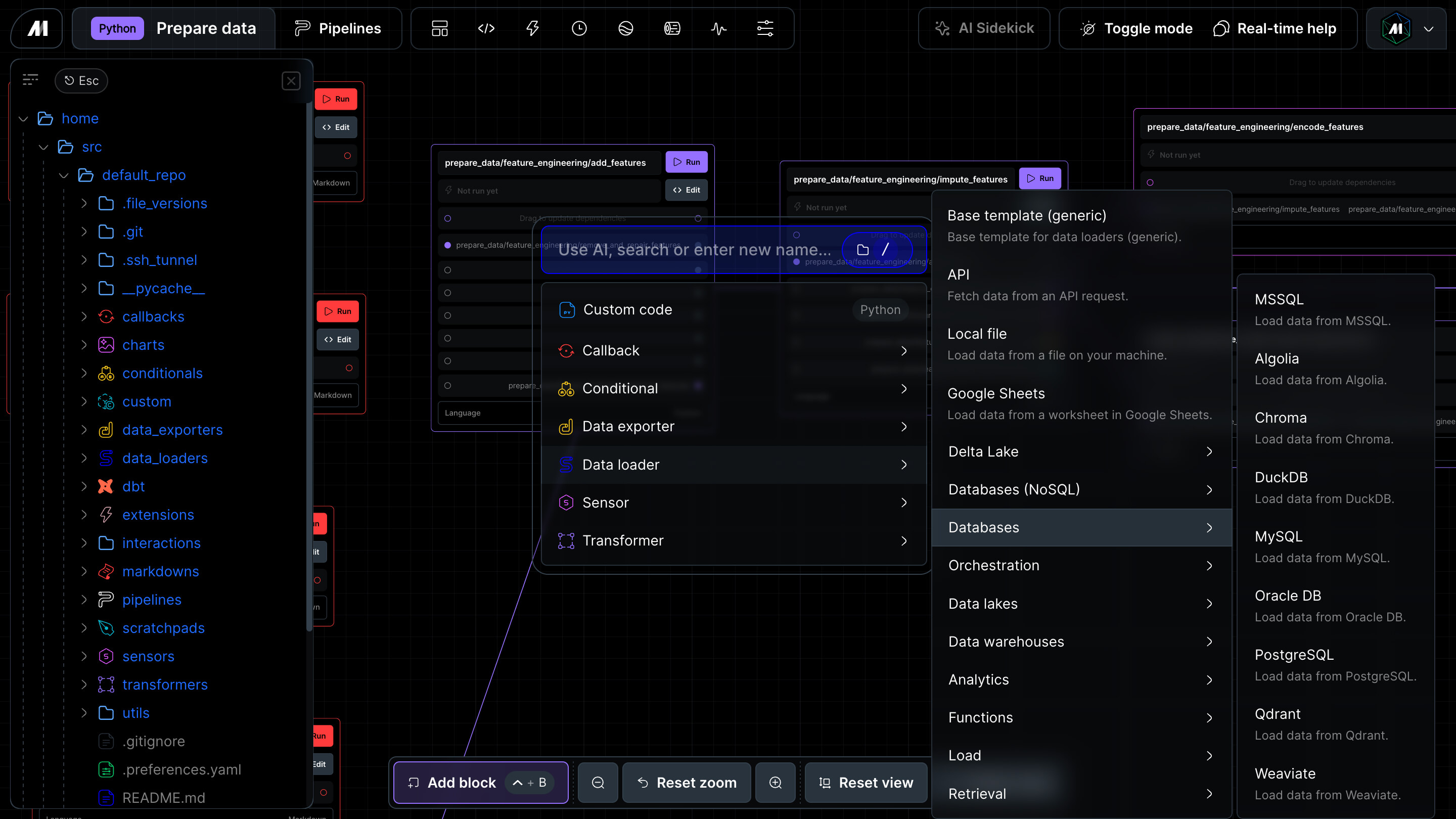Viewport: 1456px width, 819px height.
Task: Select the MySQL loader template
Action: click(x=1336, y=547)
